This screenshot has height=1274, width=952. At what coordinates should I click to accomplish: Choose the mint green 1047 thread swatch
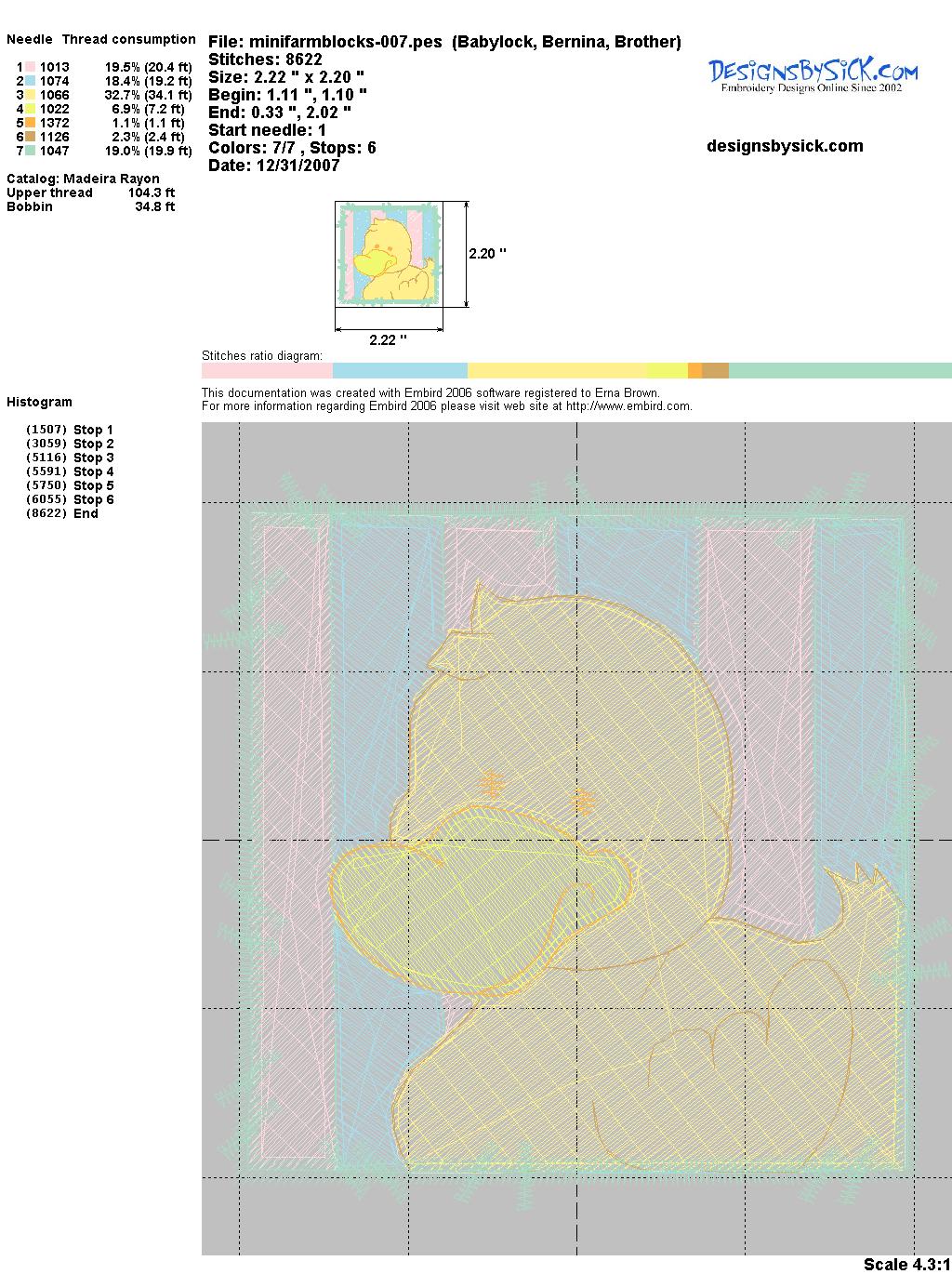coord(31,151)
